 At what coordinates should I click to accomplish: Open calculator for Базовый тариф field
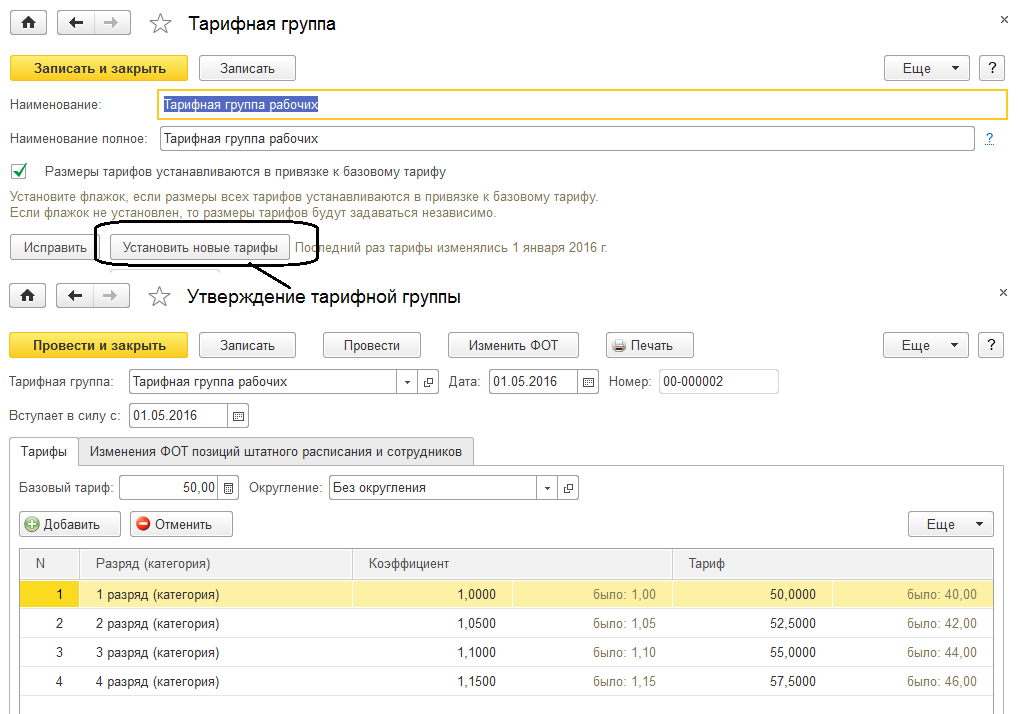coord(229,488)
